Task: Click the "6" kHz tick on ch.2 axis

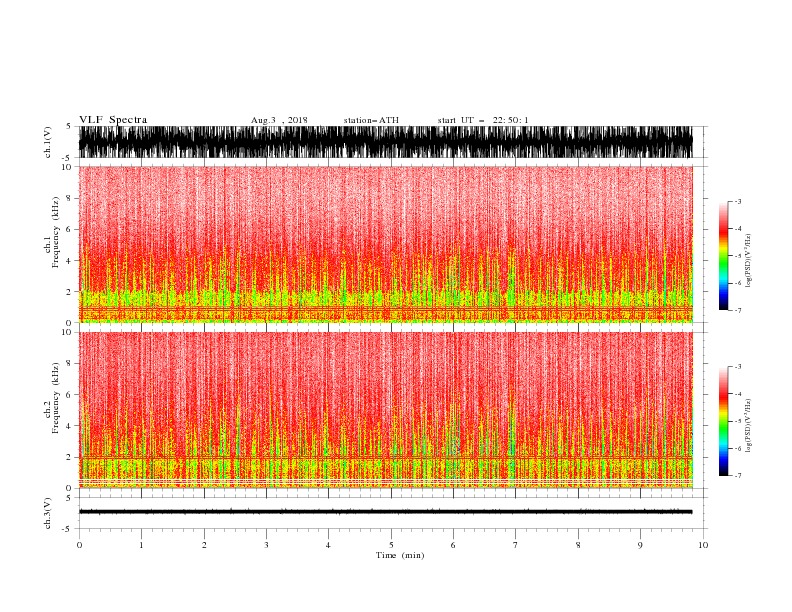Action: click(69, 395)
